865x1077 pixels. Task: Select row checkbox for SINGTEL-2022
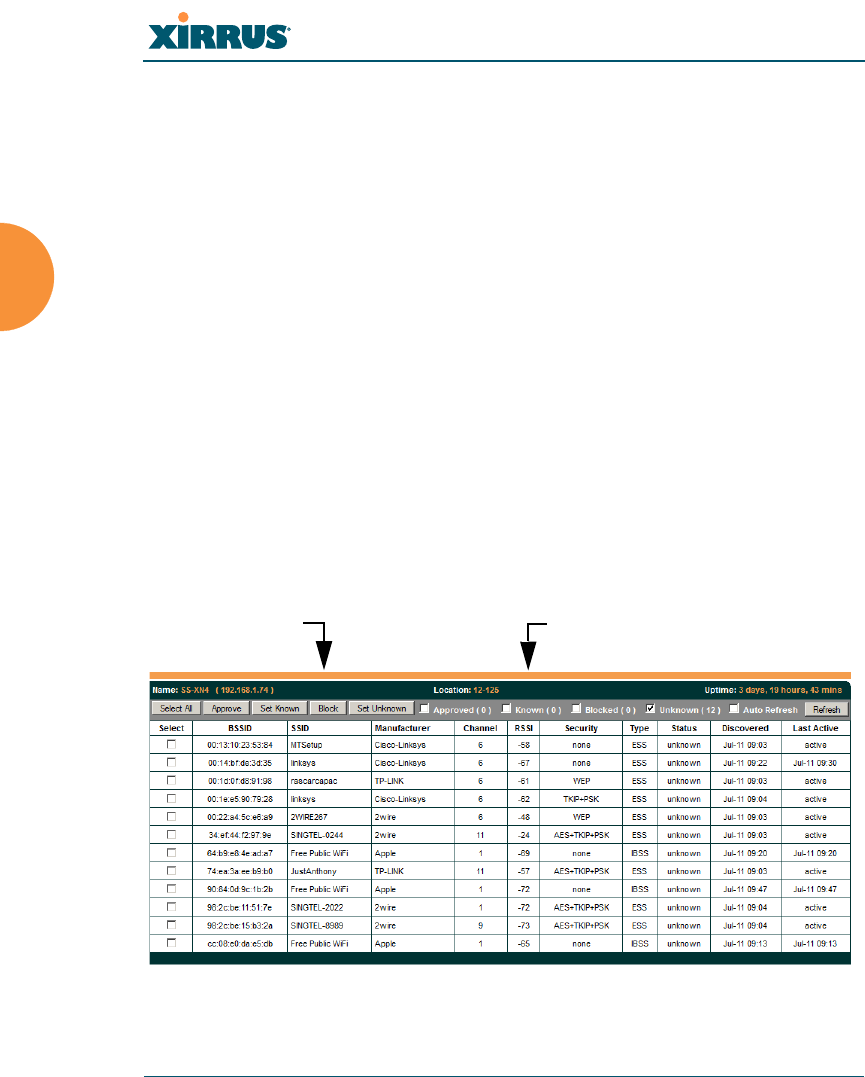click(171, 907)
